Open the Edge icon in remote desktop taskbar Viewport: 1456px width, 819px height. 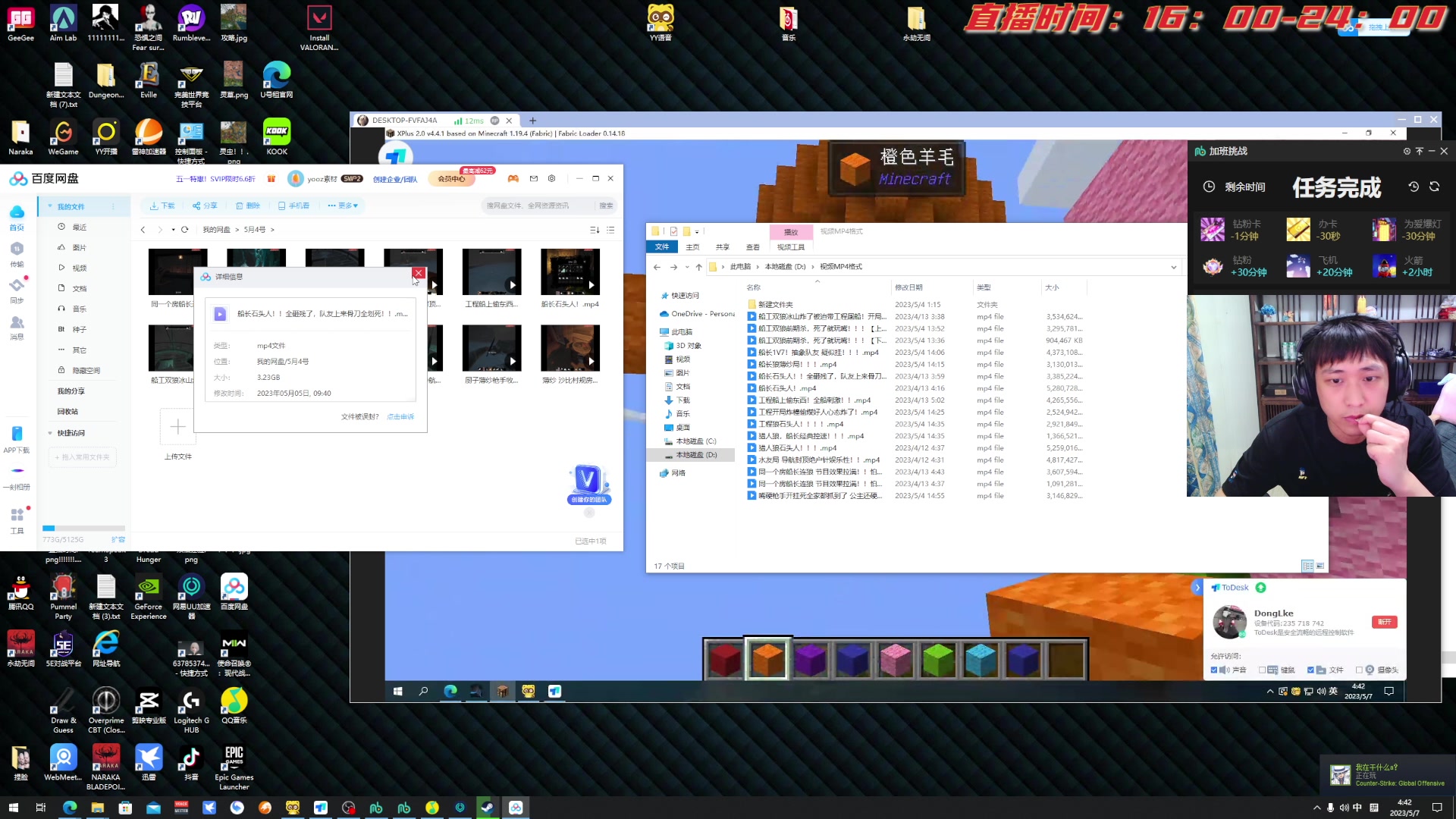tap(450, 691)
